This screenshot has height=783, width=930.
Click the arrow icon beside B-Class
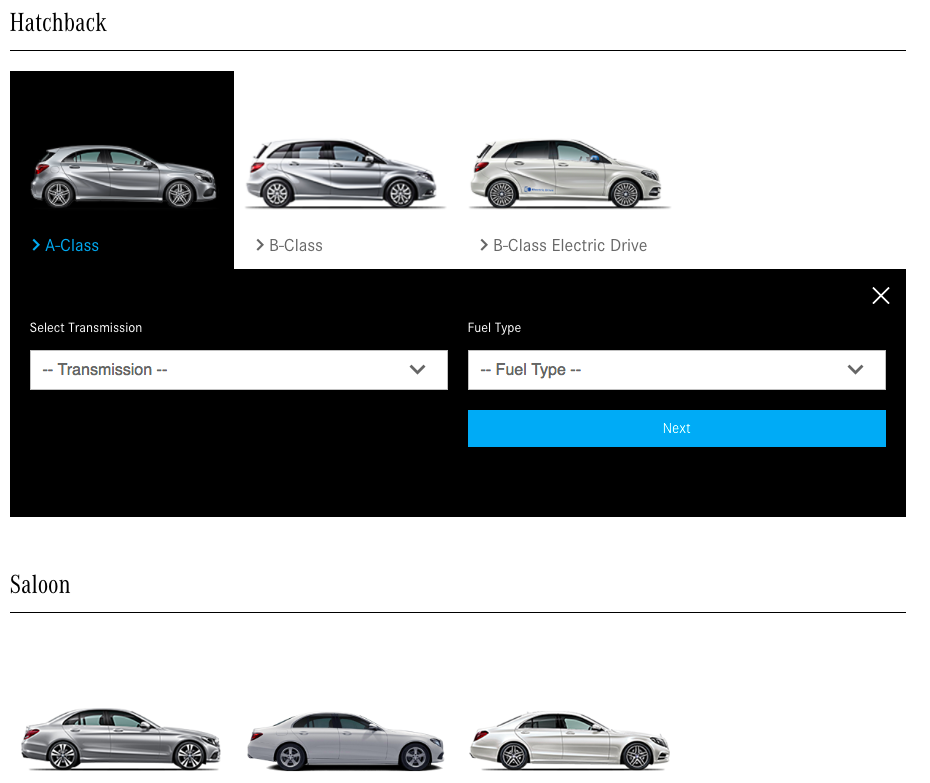(260, 245)
